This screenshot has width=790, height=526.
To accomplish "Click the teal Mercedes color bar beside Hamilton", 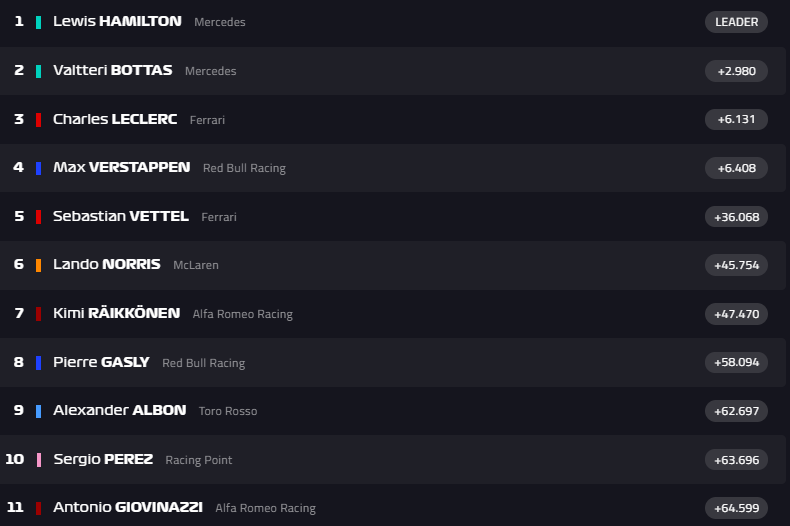I will (x=38, y=22).
